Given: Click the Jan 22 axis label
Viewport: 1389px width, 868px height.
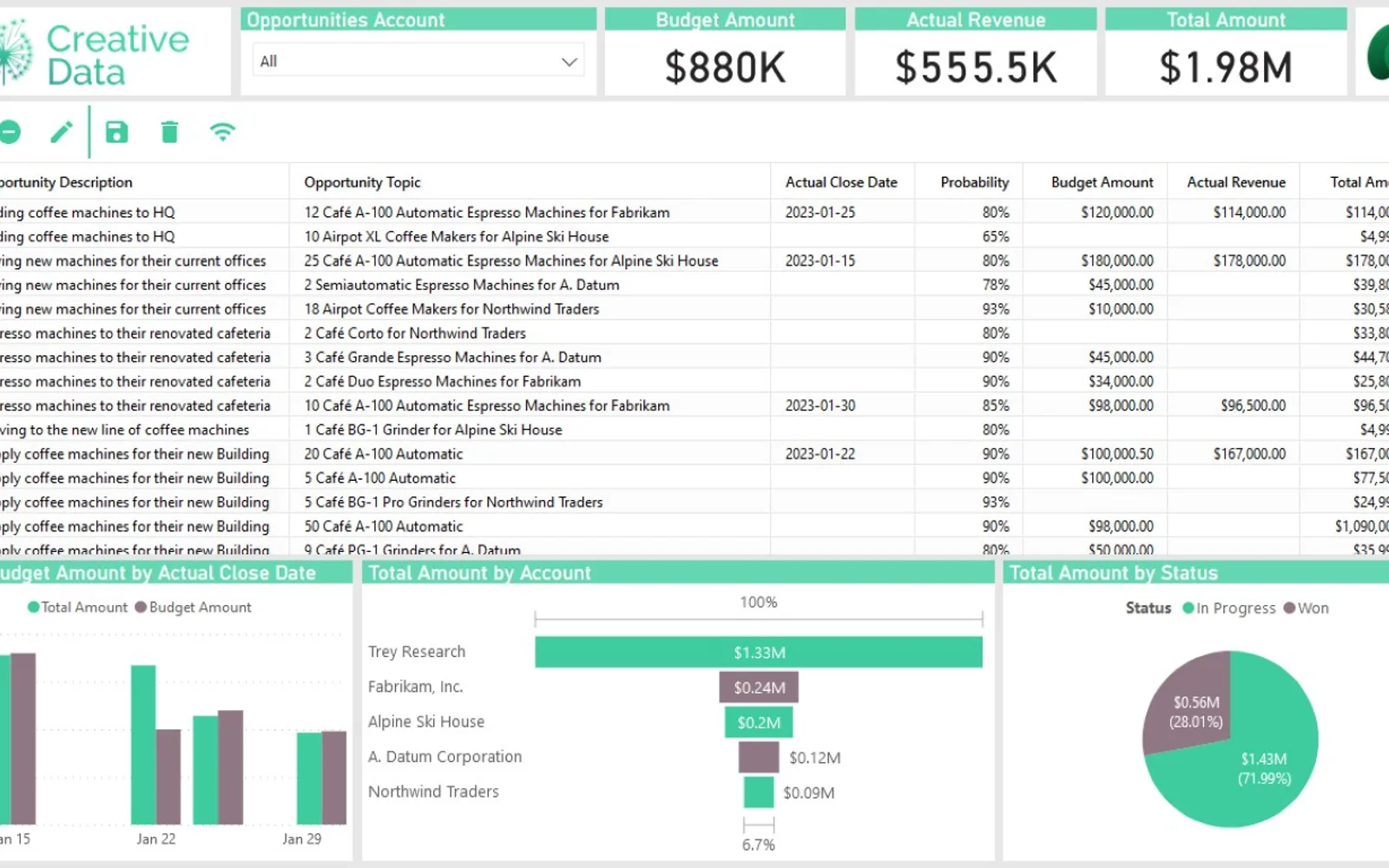Looking at the screenshot, I should point(156,838).
